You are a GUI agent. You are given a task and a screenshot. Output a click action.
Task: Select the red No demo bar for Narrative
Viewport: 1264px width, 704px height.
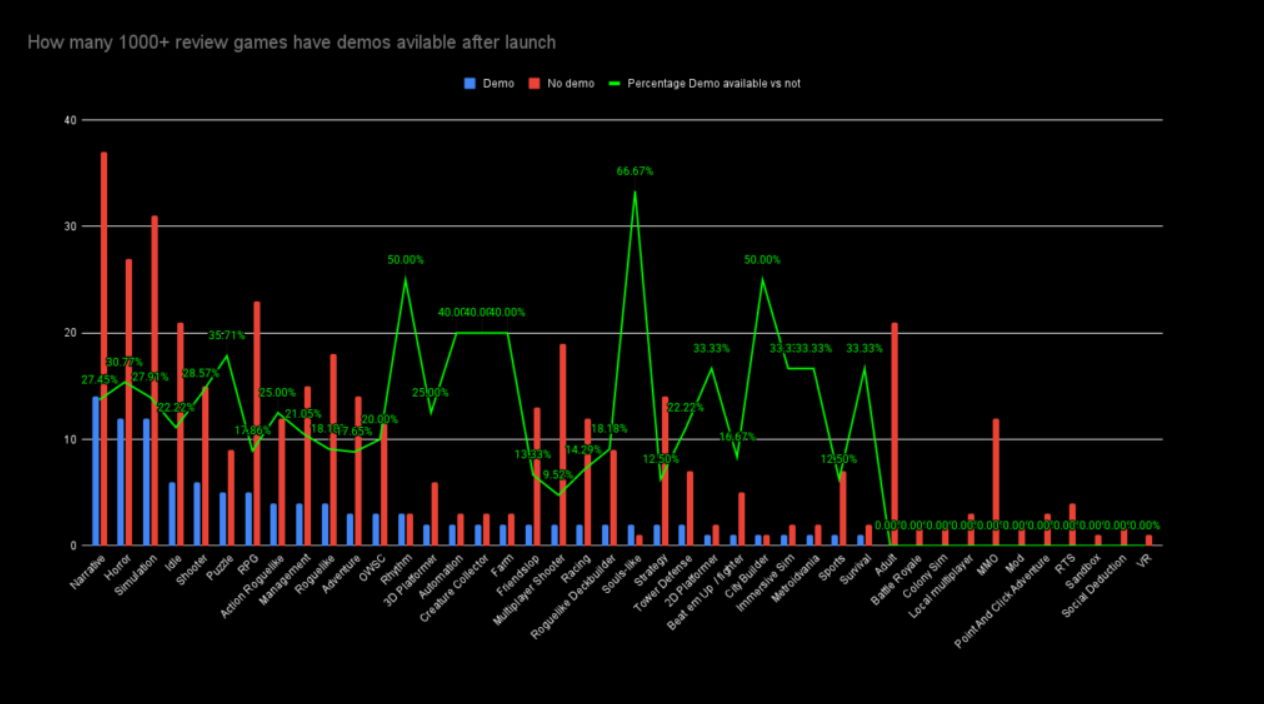(104, 350)
